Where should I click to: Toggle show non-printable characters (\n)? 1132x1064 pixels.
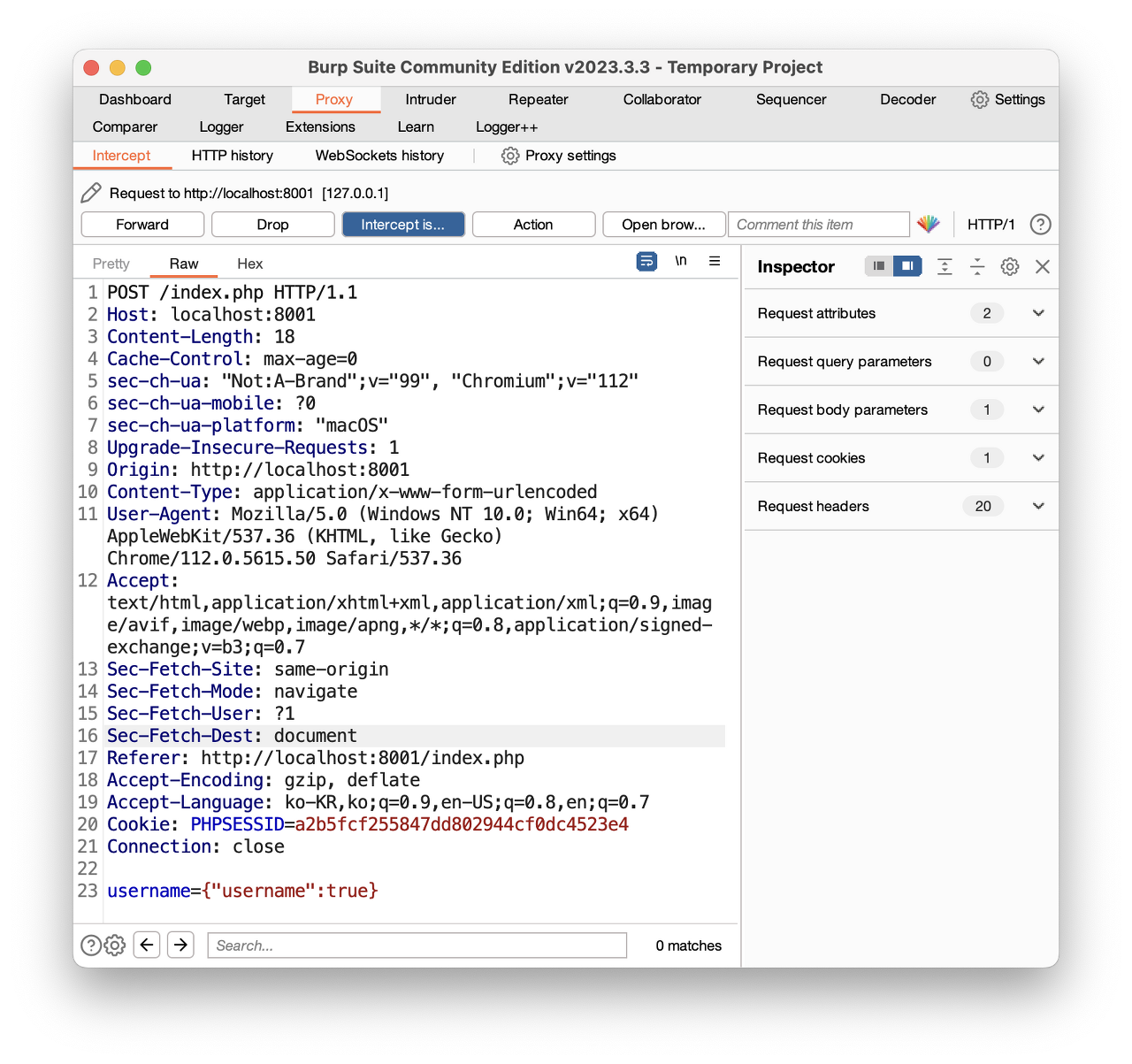tap(681, 261)
